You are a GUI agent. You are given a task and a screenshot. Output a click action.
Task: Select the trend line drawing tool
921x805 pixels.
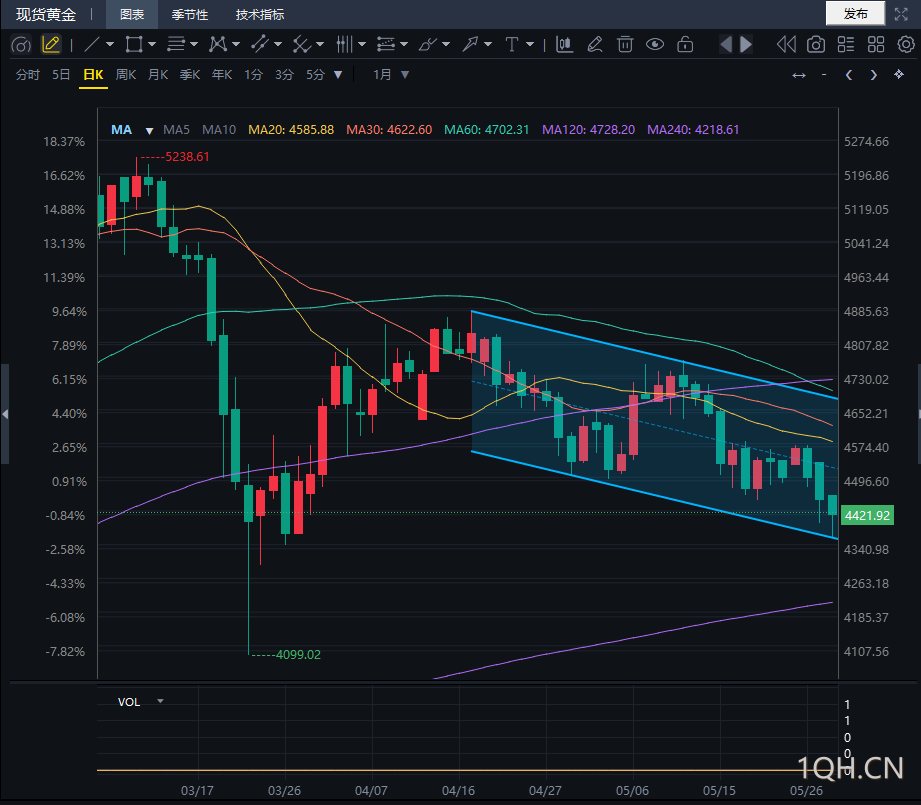pos(92,45)
